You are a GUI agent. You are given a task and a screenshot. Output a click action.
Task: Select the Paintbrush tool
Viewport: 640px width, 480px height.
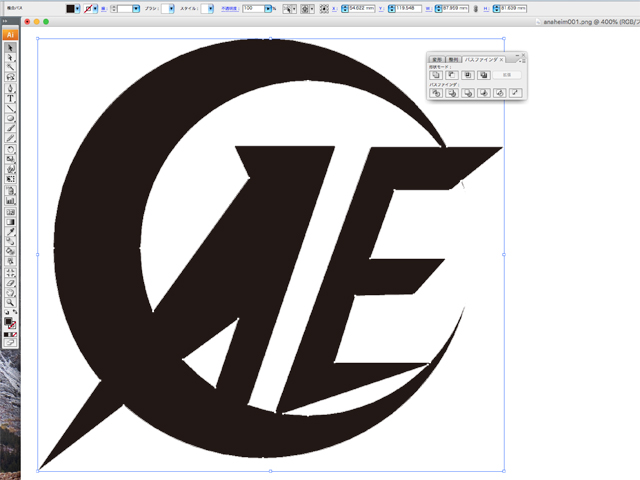(x=10, y=128)
